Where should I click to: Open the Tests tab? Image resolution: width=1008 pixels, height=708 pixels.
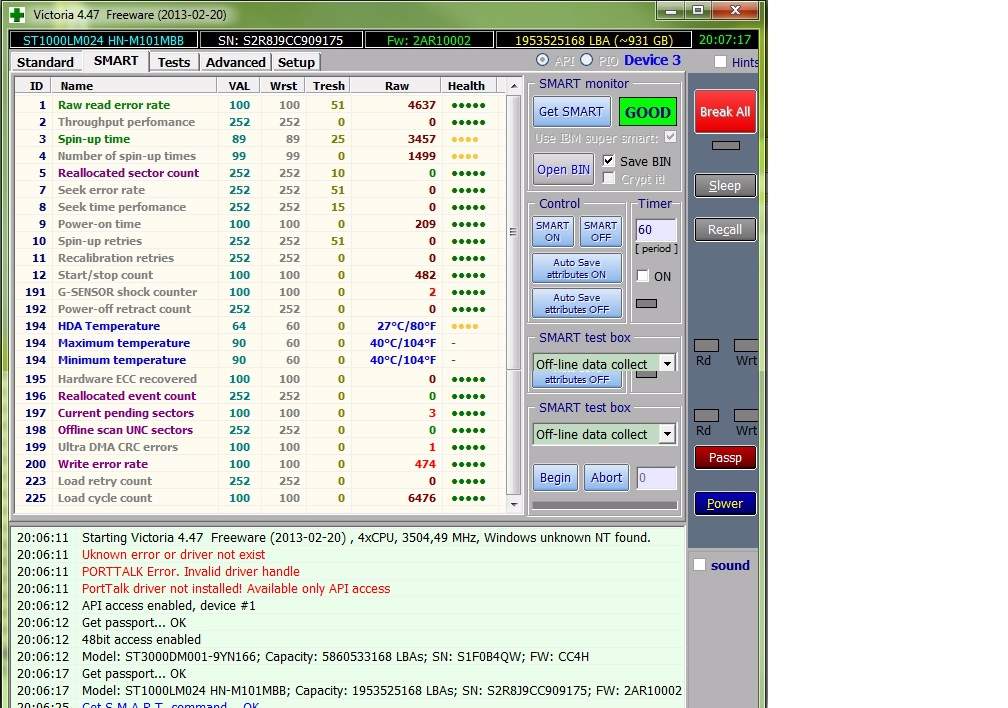(x=174, y=62)
